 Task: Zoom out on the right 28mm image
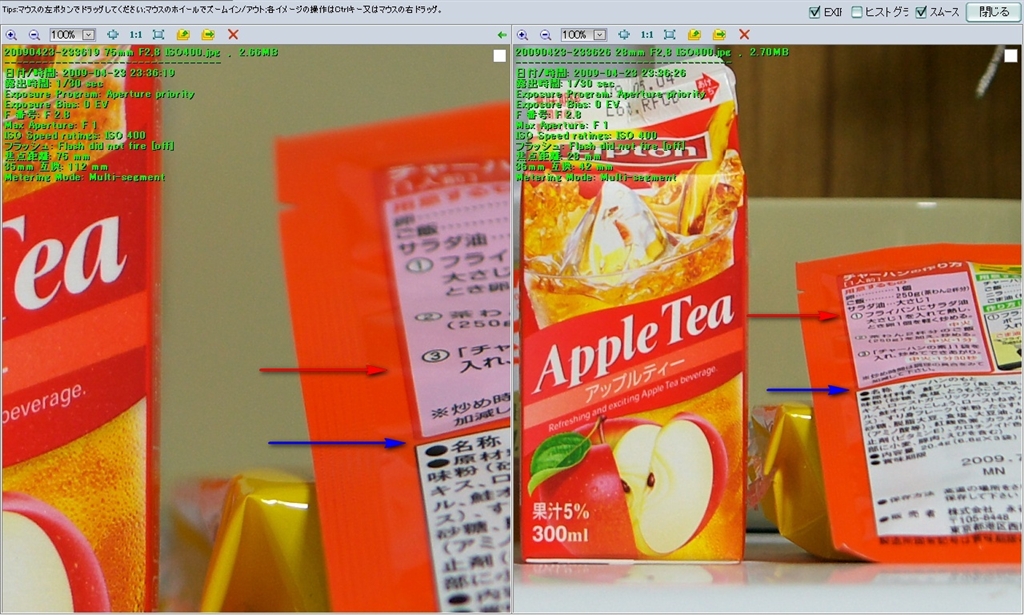[x=545, y=35]
